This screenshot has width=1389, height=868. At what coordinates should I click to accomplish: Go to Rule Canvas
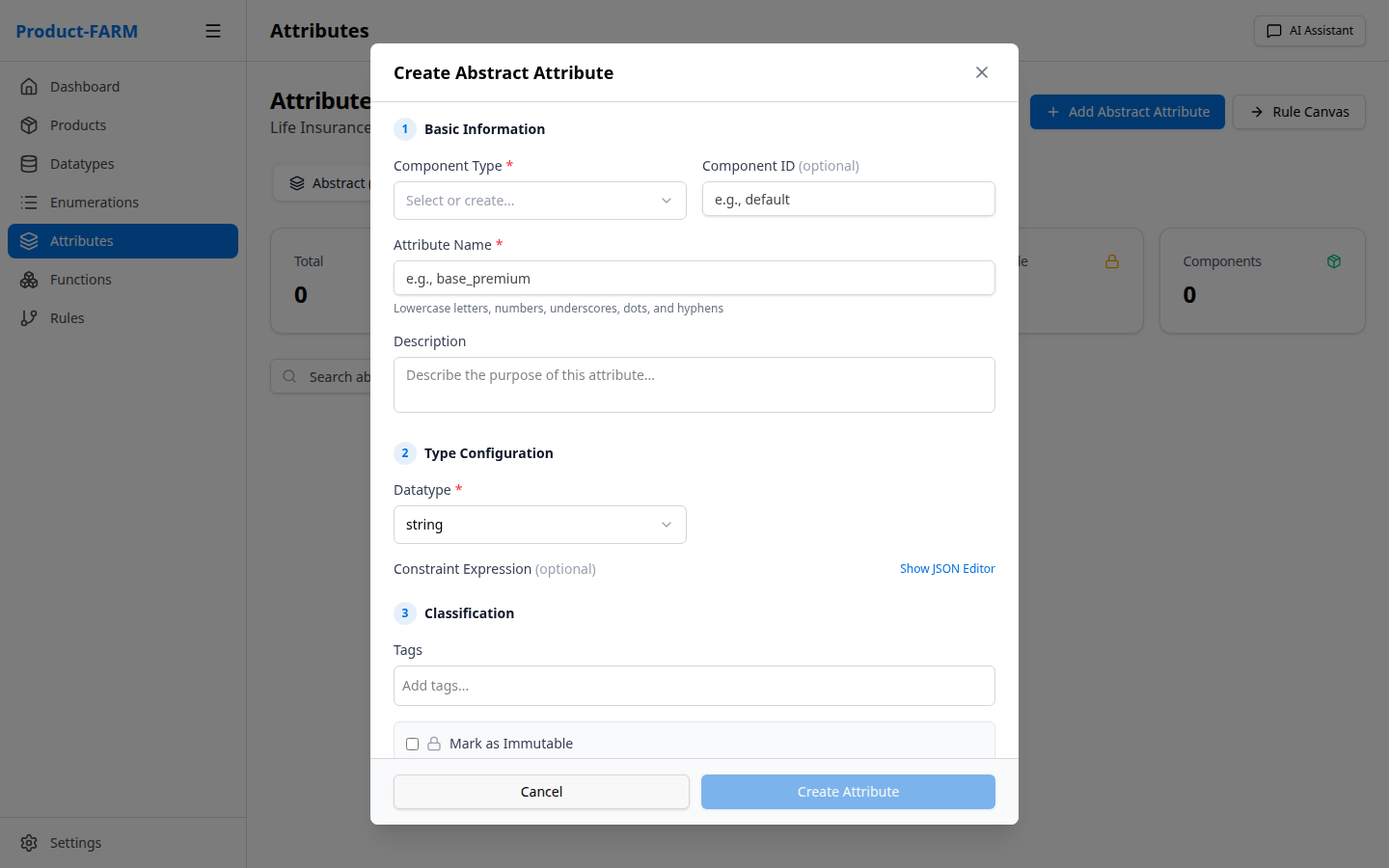[1298, 112]
